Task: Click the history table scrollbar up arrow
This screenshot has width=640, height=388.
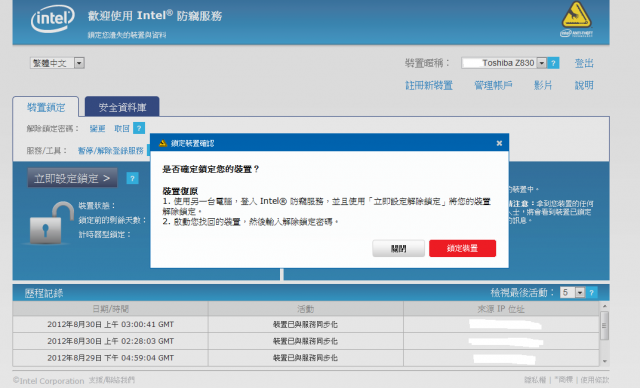Action: click(x=604, y=306)
